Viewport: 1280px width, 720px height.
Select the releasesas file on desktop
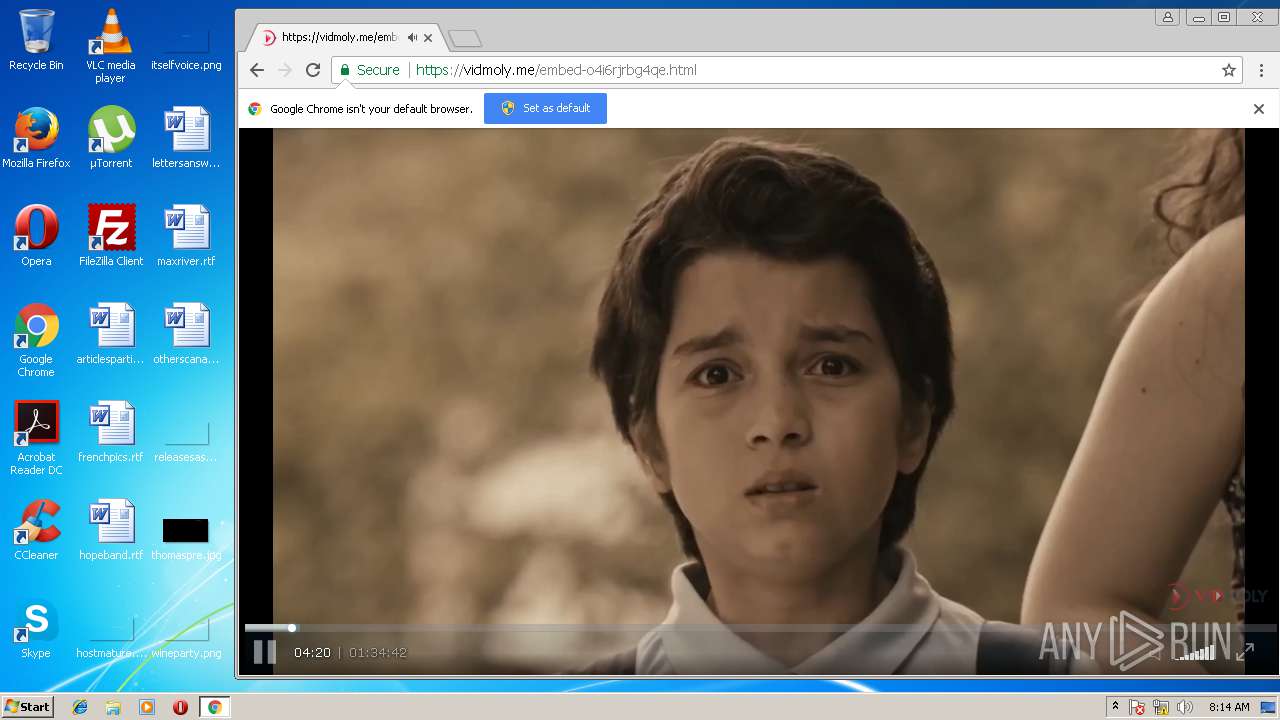pyautogui.click(x=186, y=440)
